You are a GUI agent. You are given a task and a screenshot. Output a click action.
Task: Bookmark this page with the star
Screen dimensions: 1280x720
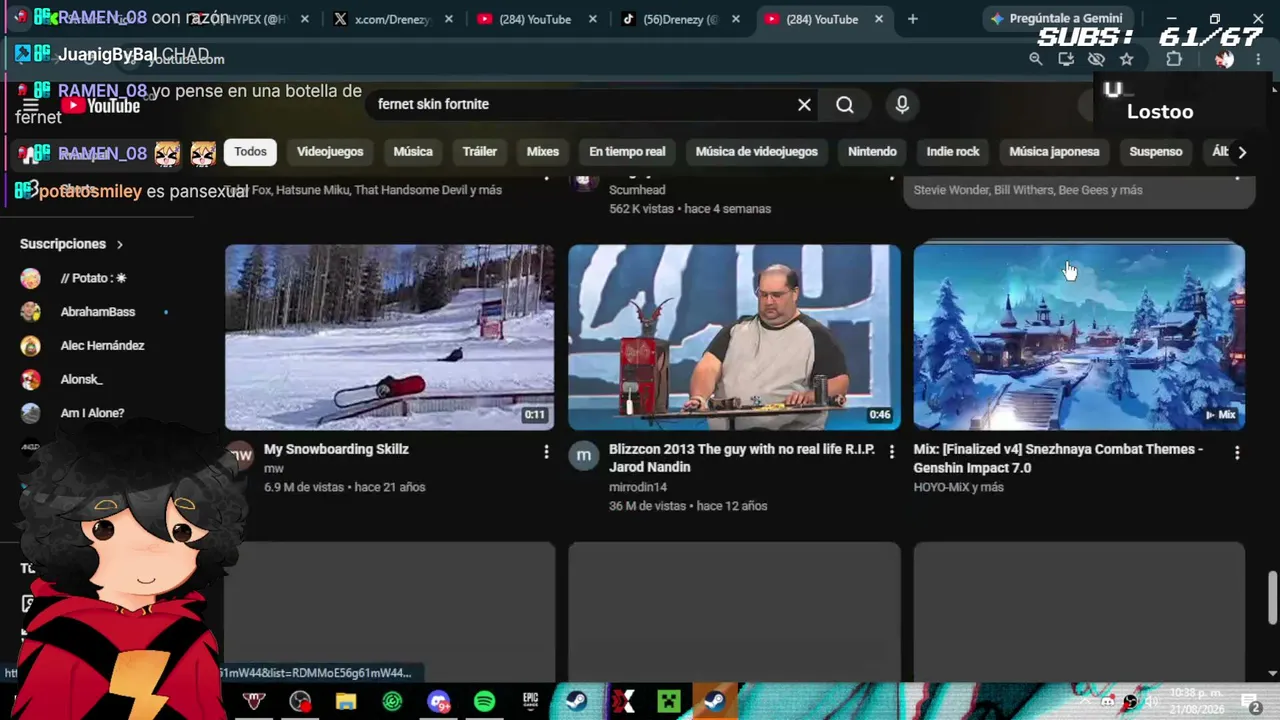tap(1127, 59)
